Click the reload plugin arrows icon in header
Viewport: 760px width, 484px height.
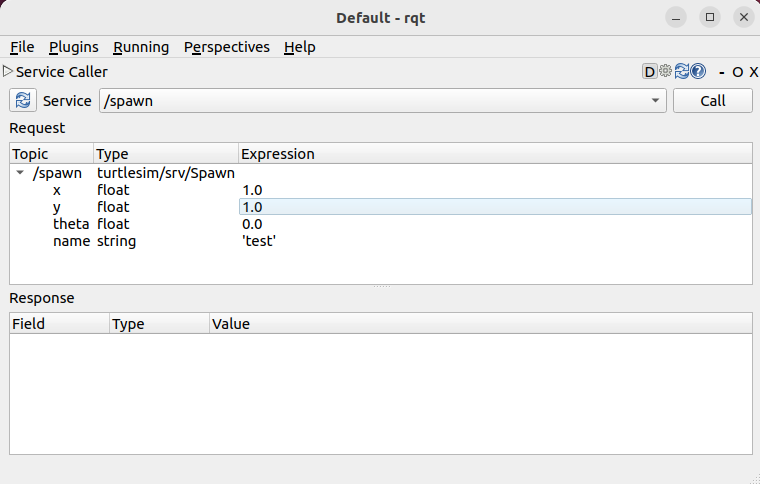[x=682, y=71]
